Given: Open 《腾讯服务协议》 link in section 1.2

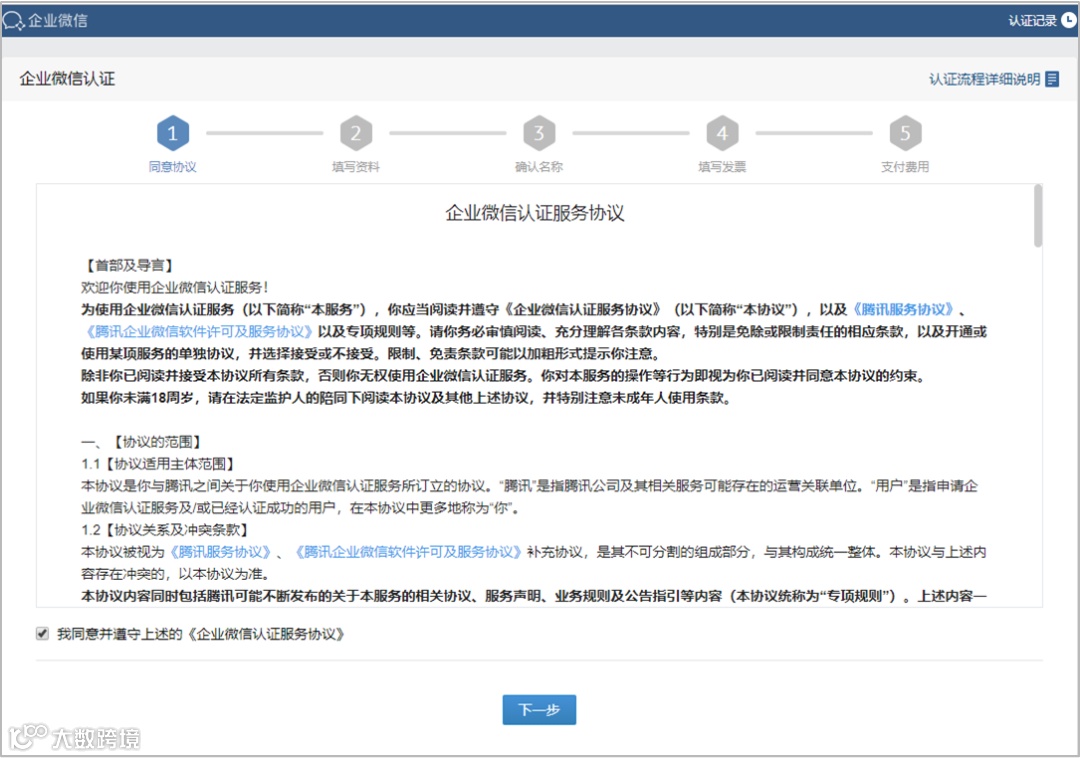Looking at the screenshot, I should (x=220, y=551).
